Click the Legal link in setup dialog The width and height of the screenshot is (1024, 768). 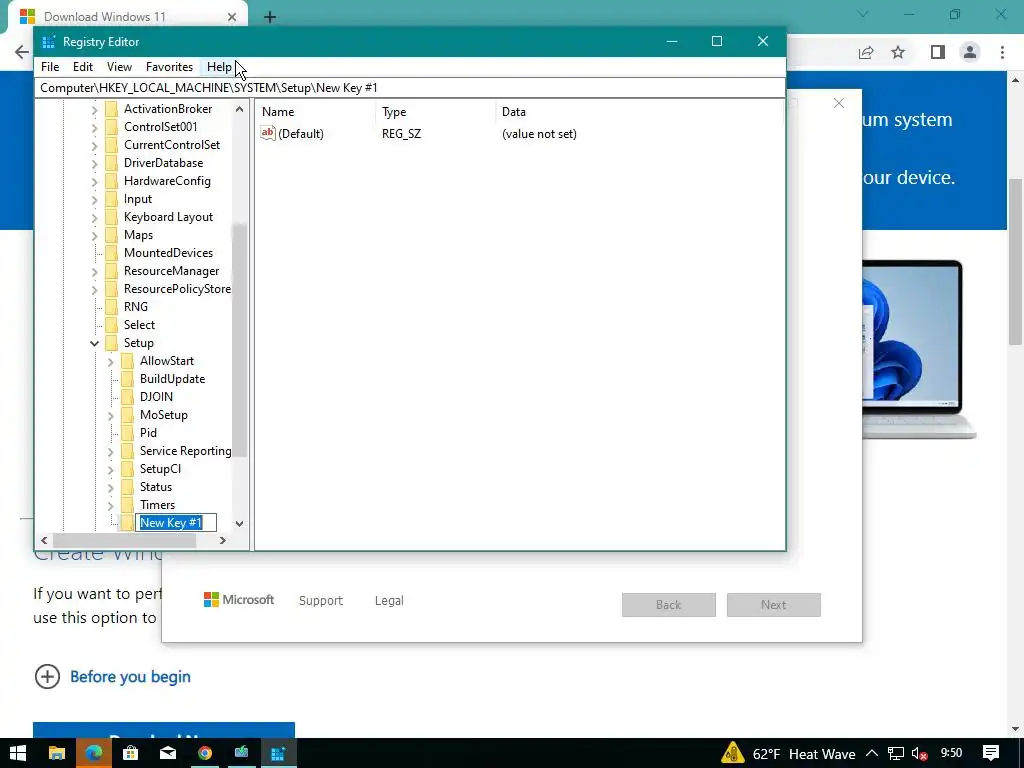pos(389,601)
